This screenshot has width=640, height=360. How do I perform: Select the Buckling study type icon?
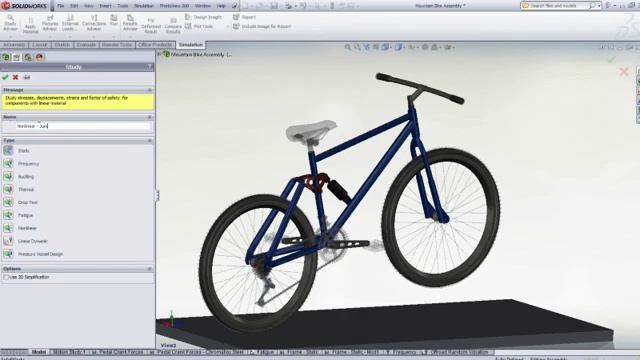[8, 176]
